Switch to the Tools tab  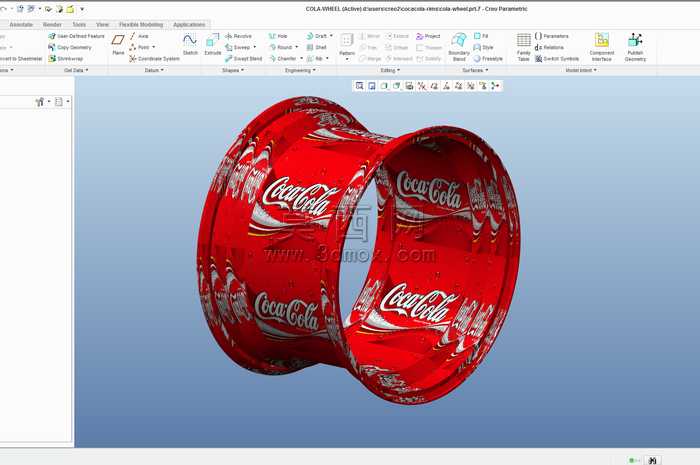(79, 25)
